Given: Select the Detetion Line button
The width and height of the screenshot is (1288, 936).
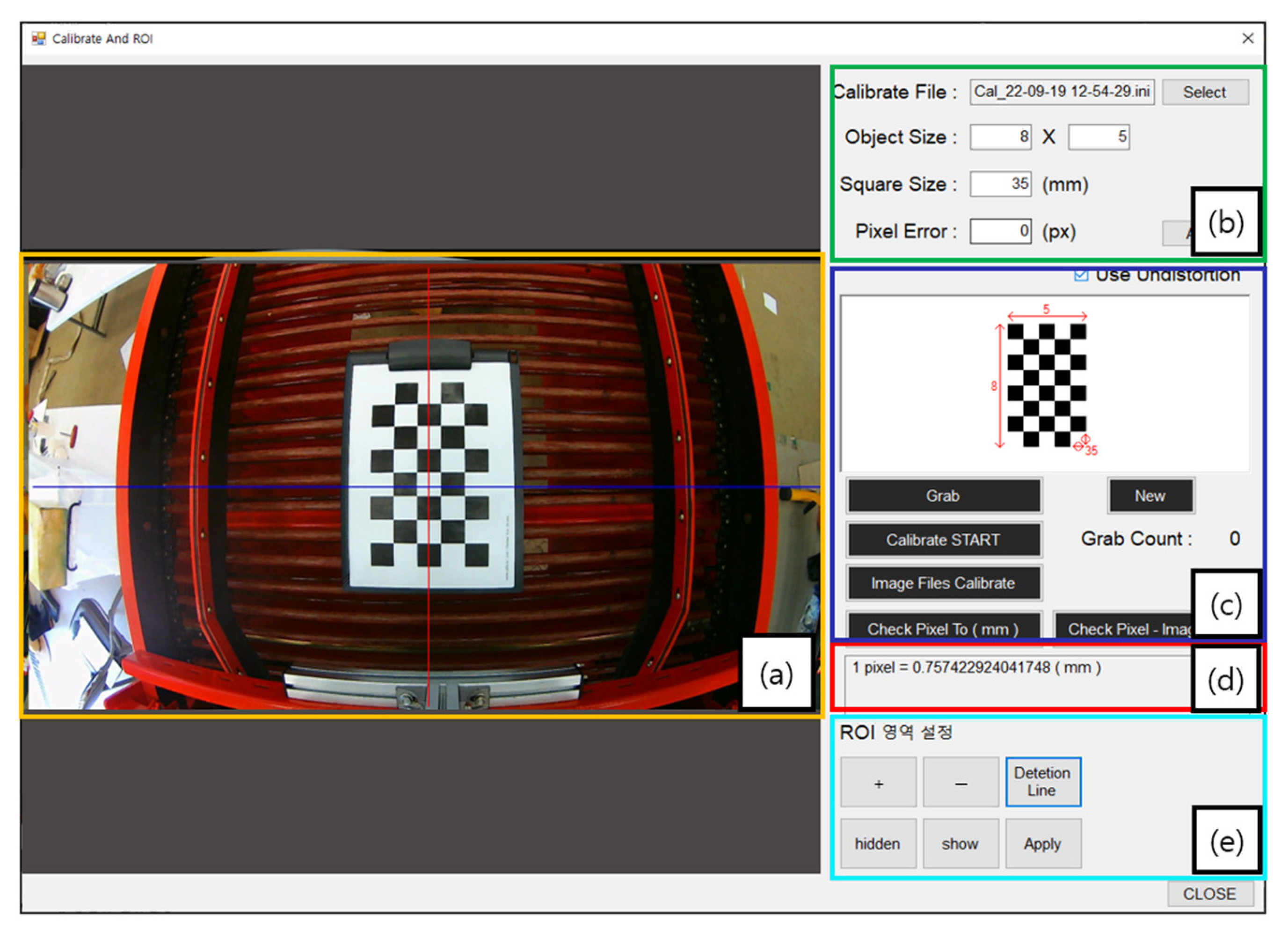Looking at the screenshot, I should pos(1043,782).
